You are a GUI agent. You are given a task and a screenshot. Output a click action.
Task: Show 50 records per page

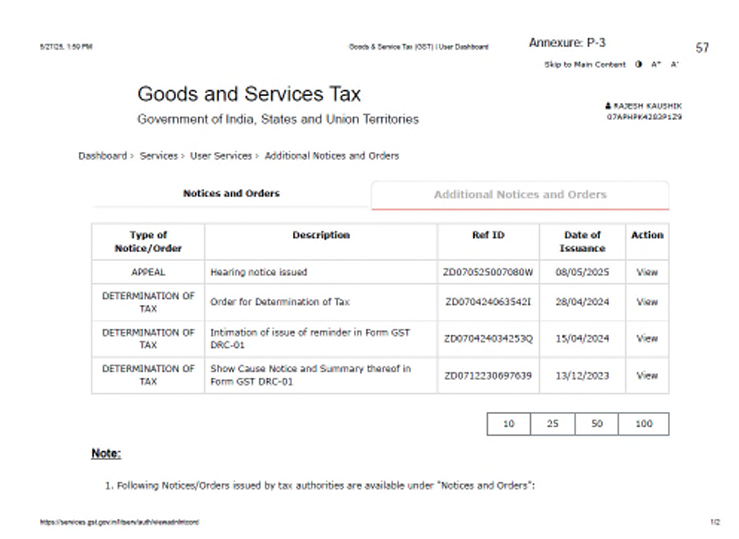point(597,424)
